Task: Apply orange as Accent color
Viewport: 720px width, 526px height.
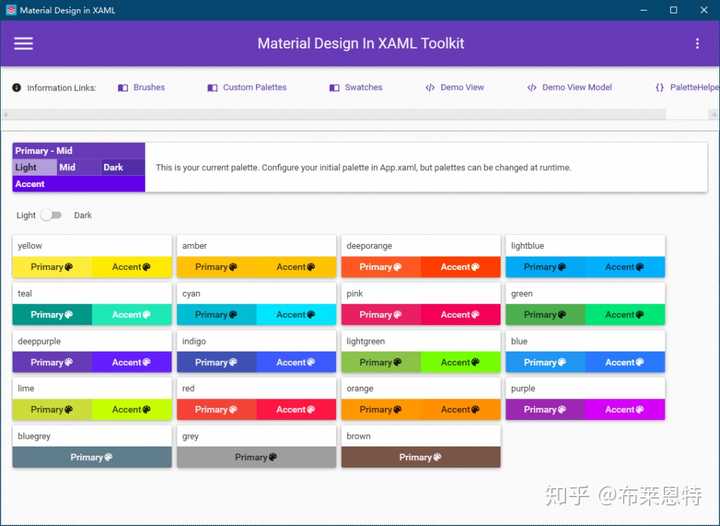Action: click(460, 410)
